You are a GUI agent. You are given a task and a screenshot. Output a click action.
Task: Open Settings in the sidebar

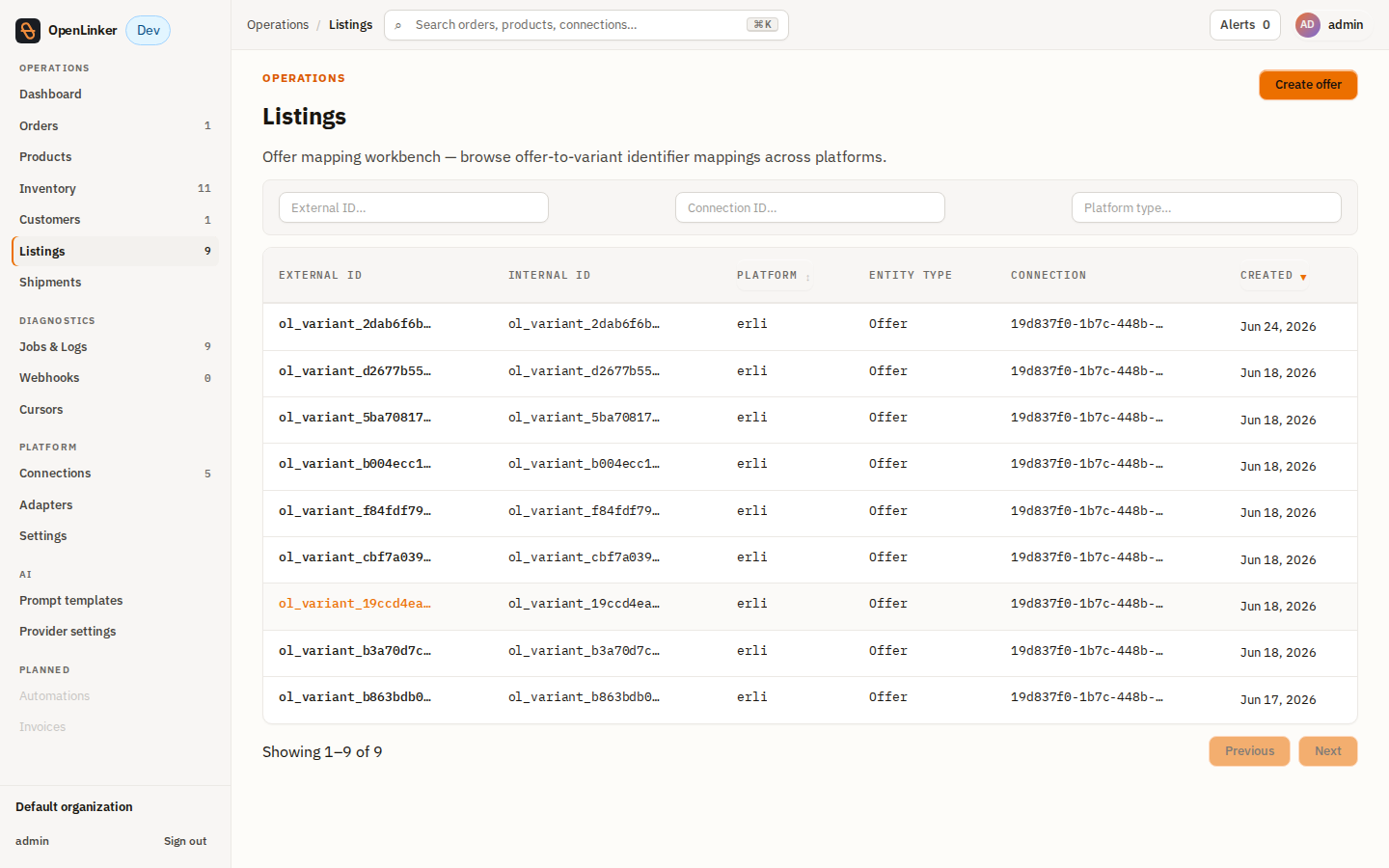[115, 536]
